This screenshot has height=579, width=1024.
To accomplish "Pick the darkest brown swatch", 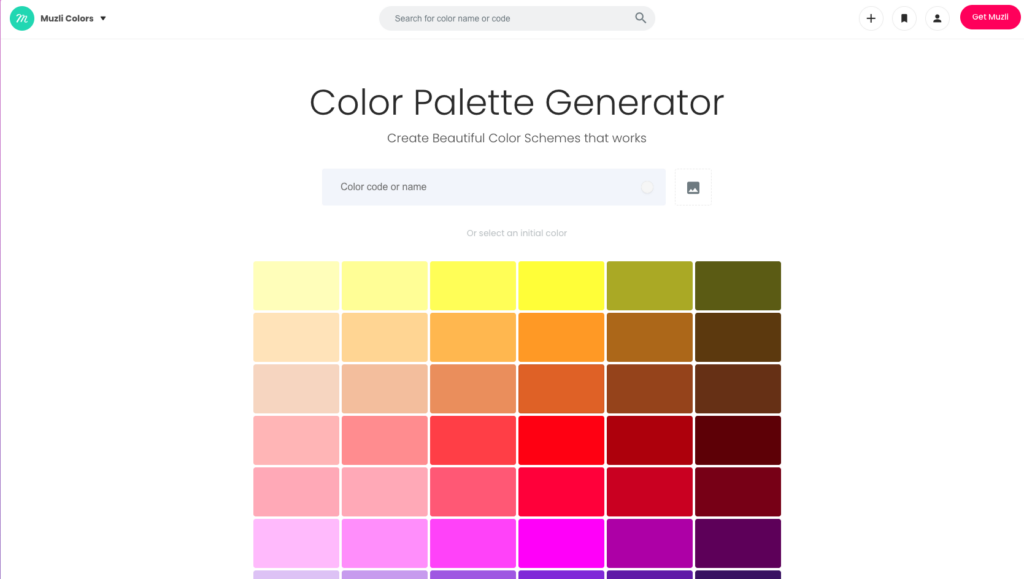I will (738, 337).
